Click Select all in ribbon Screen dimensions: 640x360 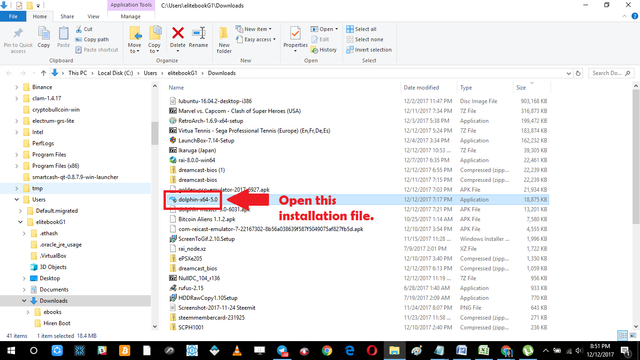point(361,29)
